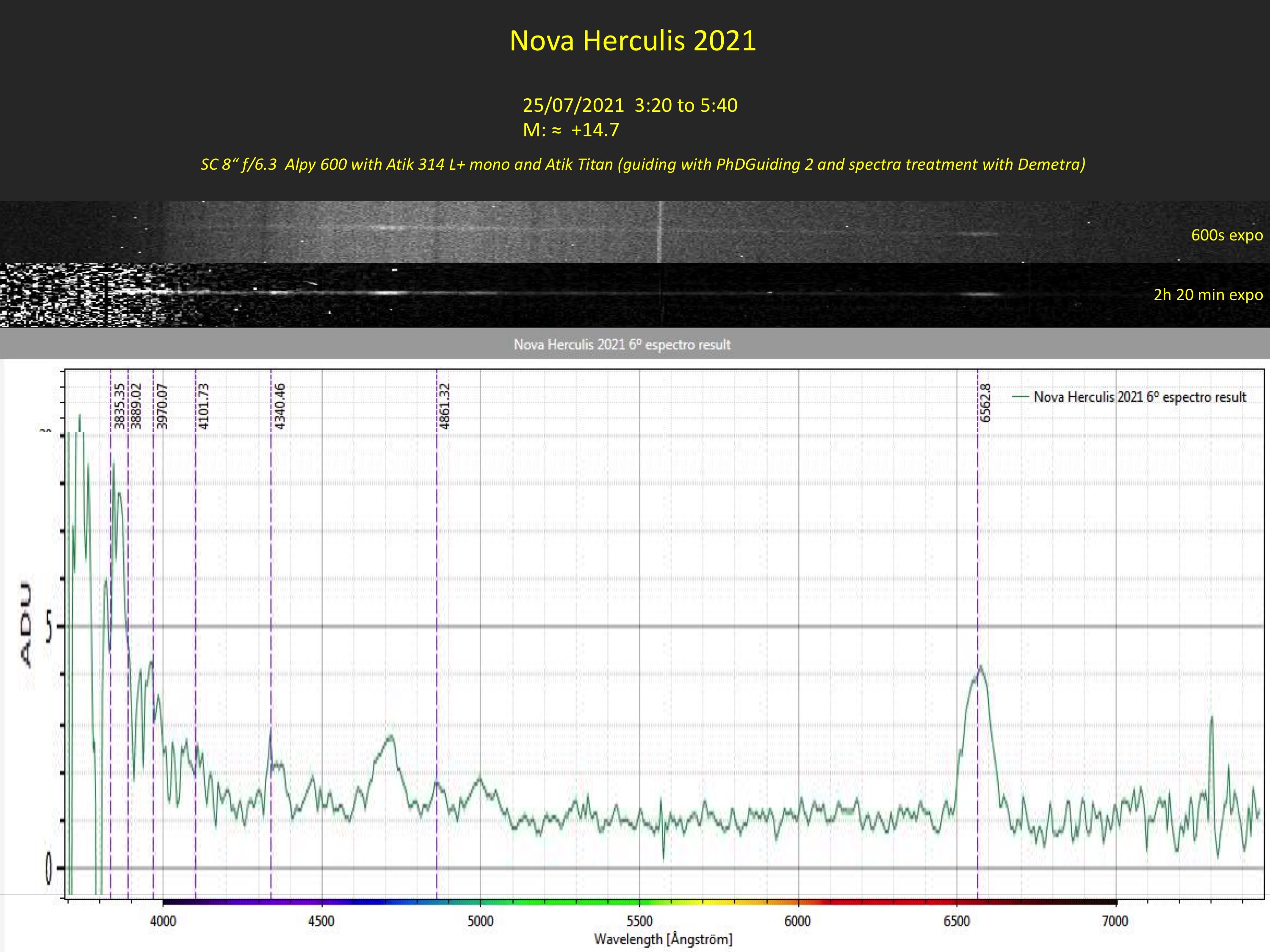
Task: Click the Nova Herculis 2021 title
Action: [633, 41]
